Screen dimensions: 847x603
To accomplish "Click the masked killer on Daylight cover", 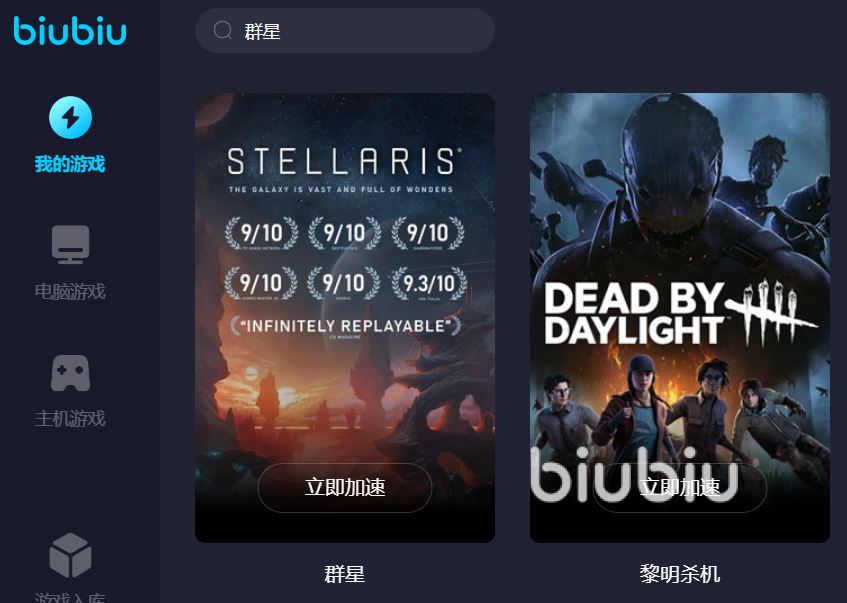I will click(673, 178).
